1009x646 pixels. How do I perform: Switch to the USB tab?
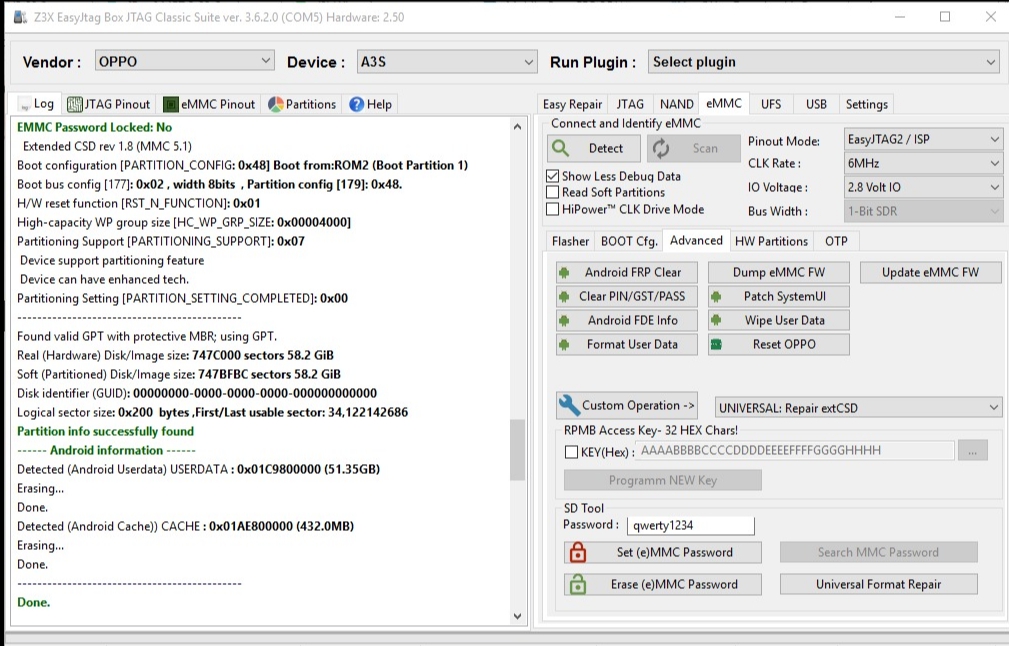816,104
